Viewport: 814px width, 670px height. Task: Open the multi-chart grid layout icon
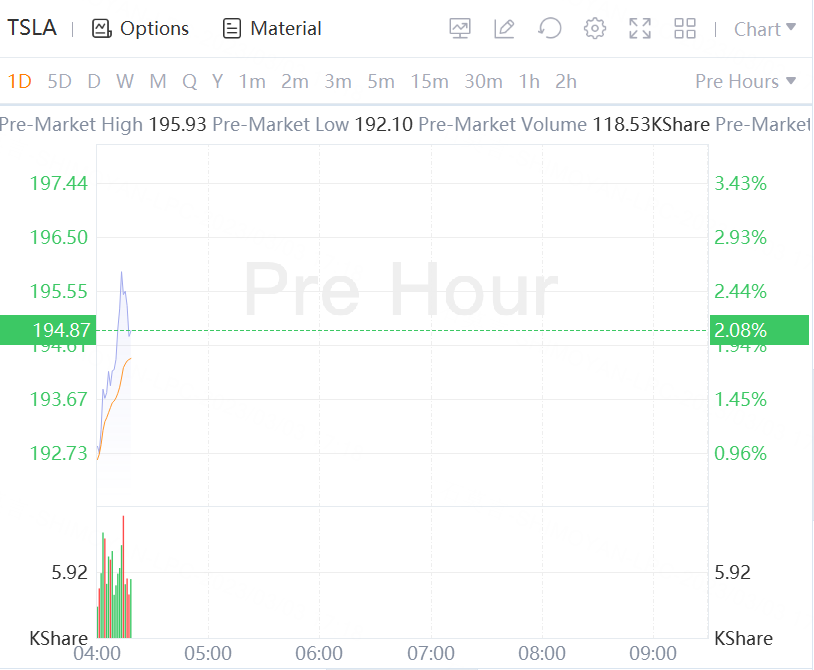pyautogui.click(x=685, y=29)
